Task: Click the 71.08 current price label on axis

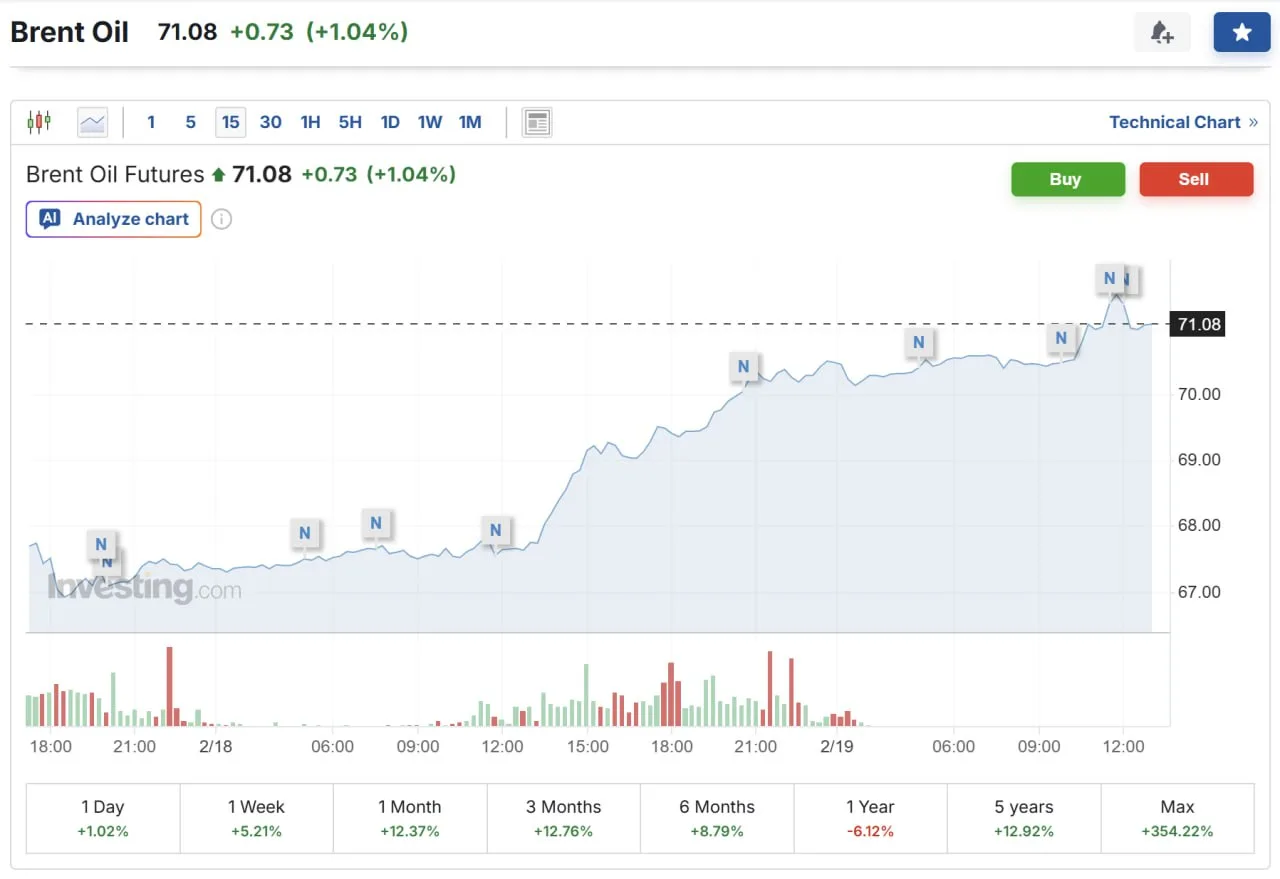Action: [1199, 324]
